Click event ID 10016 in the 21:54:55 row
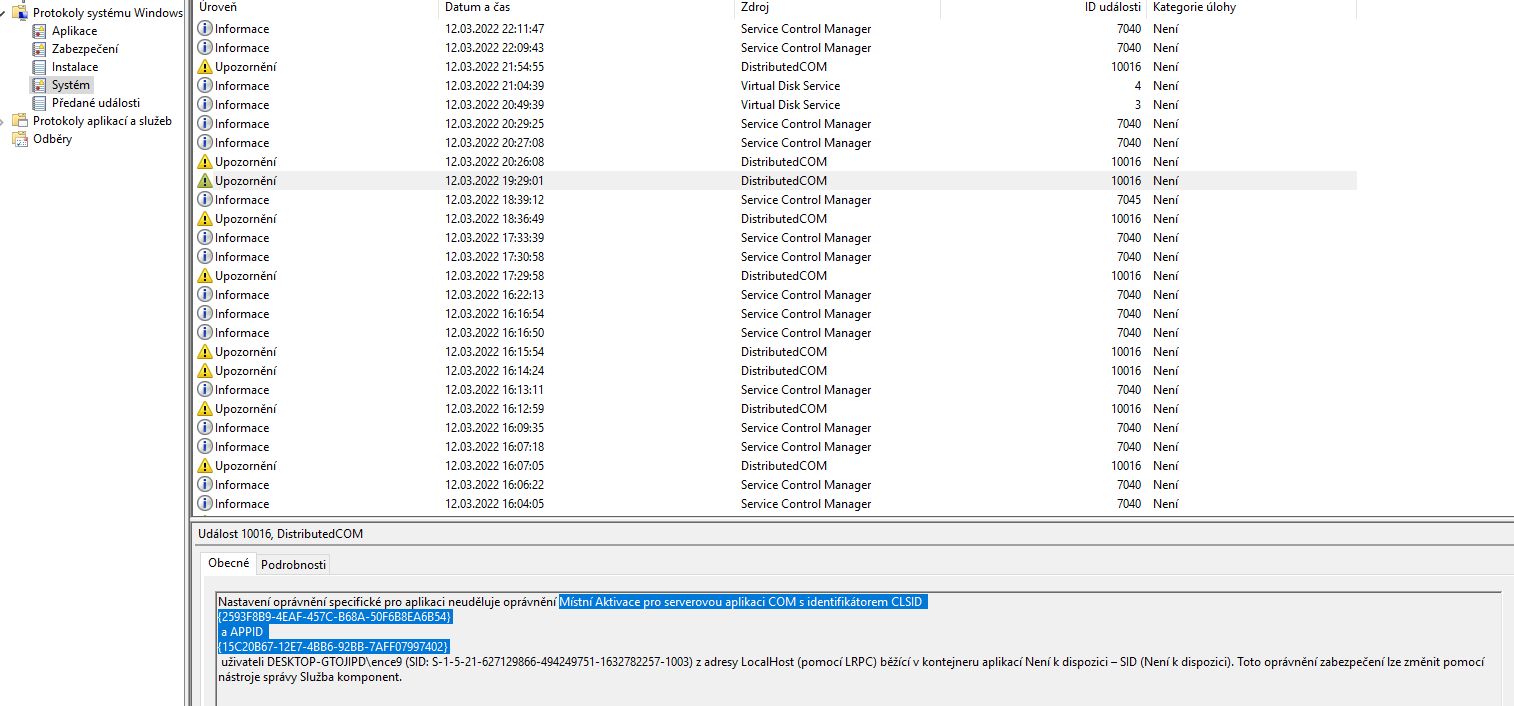 pyautogui.click(x=1126, y=67)
